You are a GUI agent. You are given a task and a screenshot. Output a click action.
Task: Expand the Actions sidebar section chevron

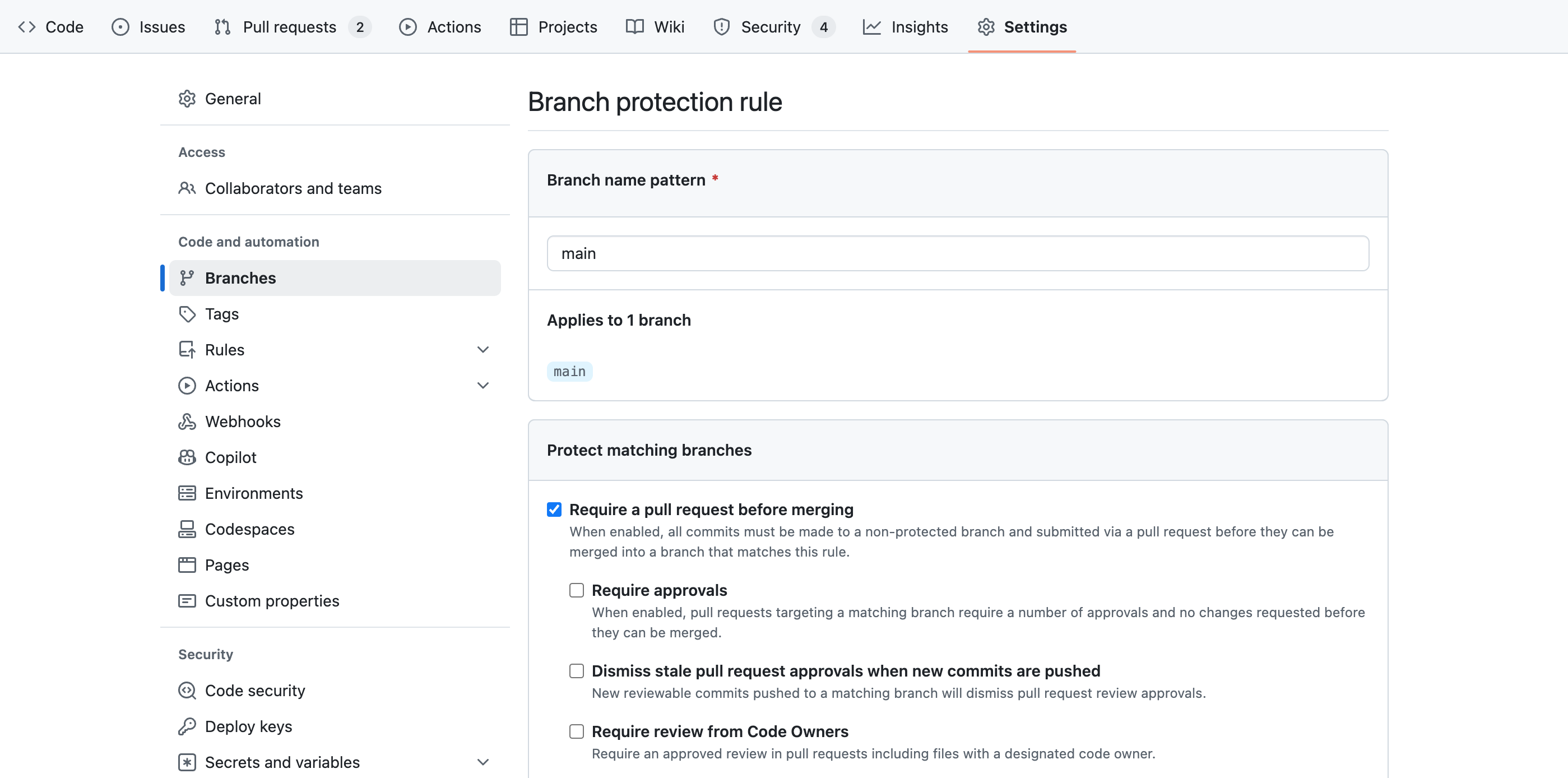483,385
